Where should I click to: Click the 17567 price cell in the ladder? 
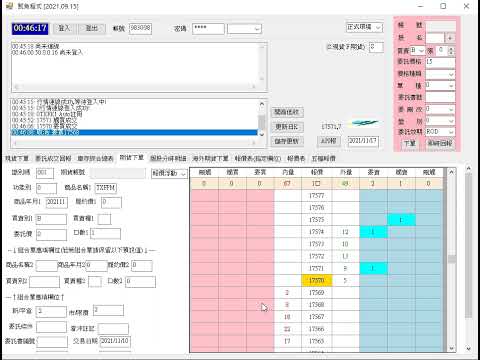pyautogui.click(x=317, y=317)
